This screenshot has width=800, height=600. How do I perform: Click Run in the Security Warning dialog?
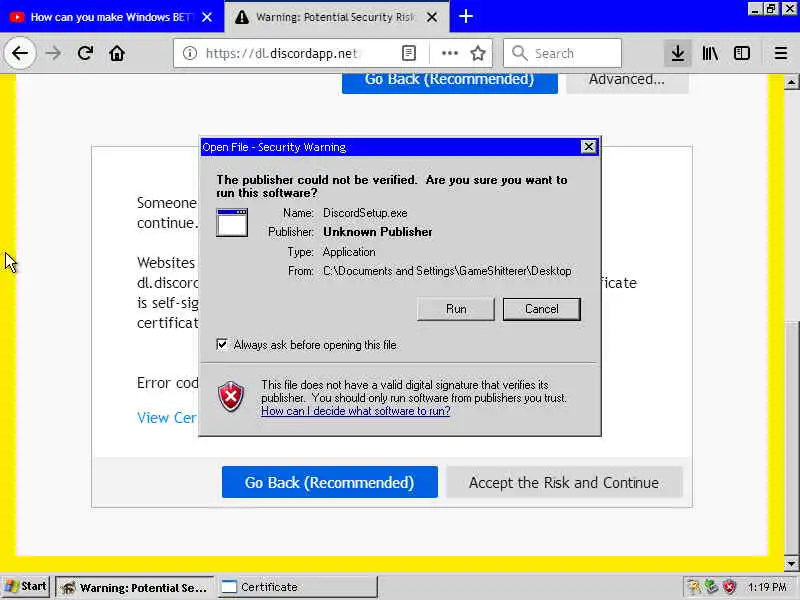pos(456,309)
